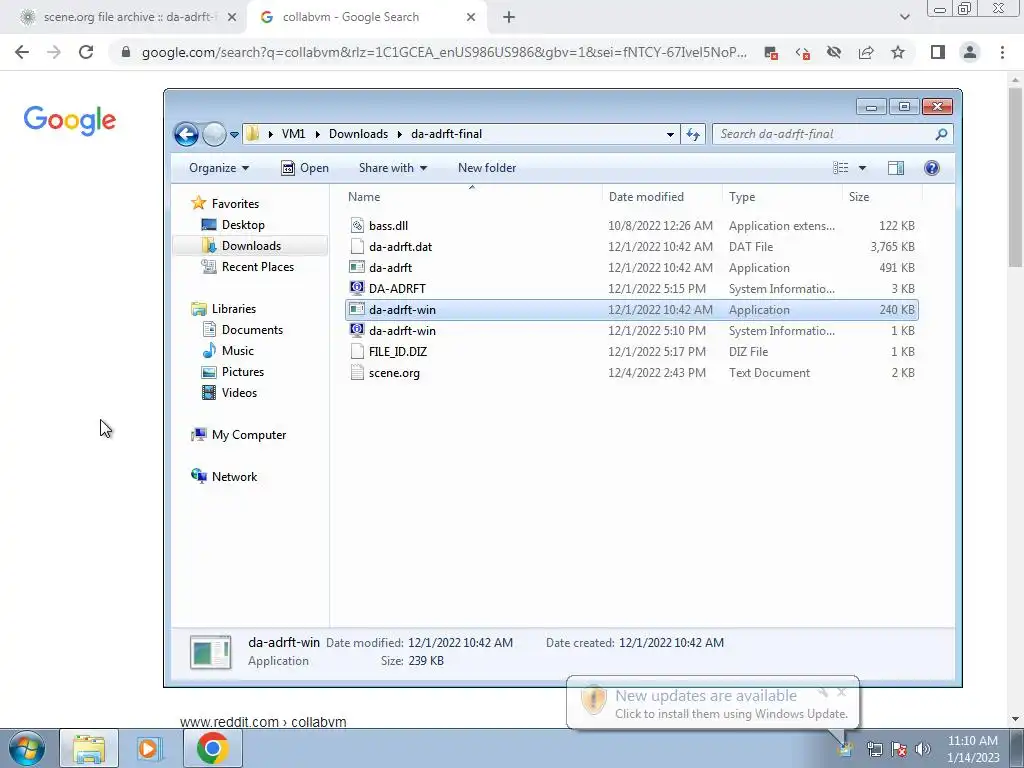Click the volume speaker tray icon

[923, 749]
